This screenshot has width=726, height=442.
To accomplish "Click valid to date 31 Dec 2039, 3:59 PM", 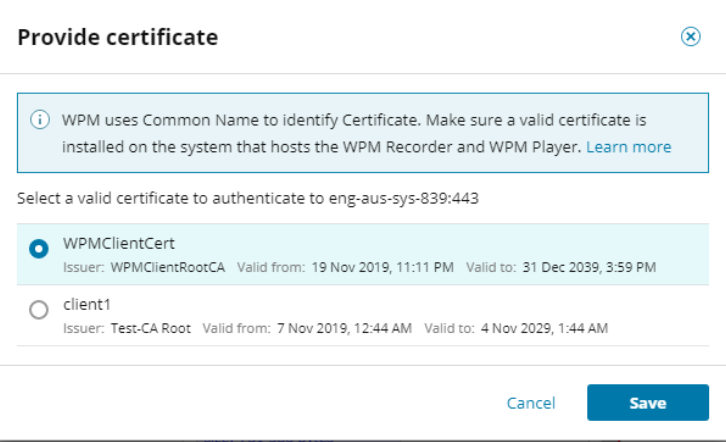I will [589, 267].
